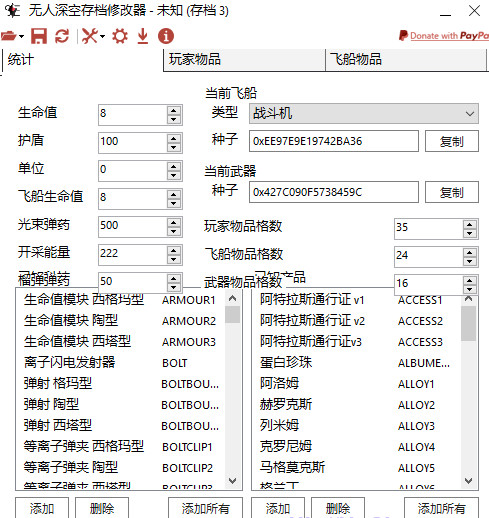Click the Donate with PayPal link
Image resolution: width=489 pixels, height=518 pixels.
[443, 35]
